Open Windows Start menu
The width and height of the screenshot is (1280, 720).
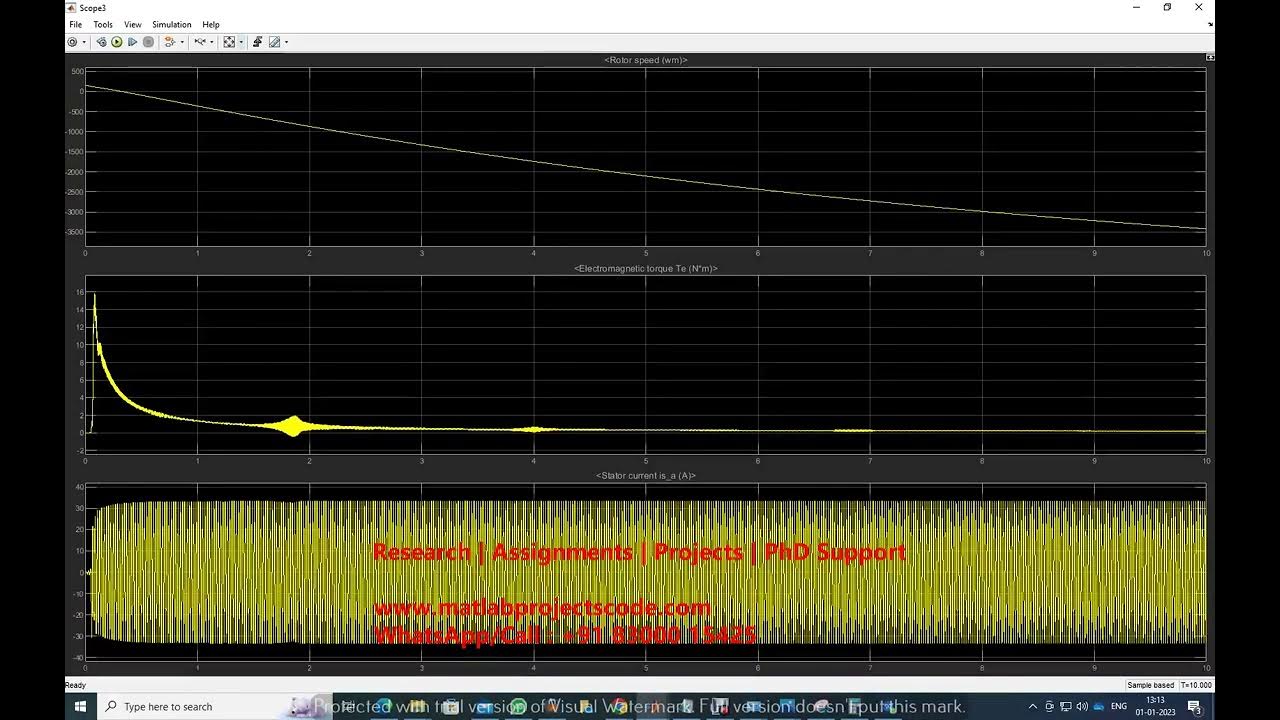click(81, 706)
